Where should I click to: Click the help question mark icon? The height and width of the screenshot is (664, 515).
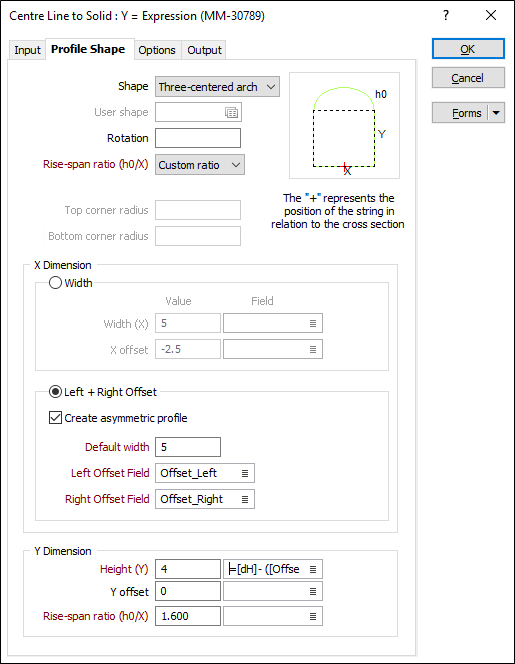(x=446, y=16)
